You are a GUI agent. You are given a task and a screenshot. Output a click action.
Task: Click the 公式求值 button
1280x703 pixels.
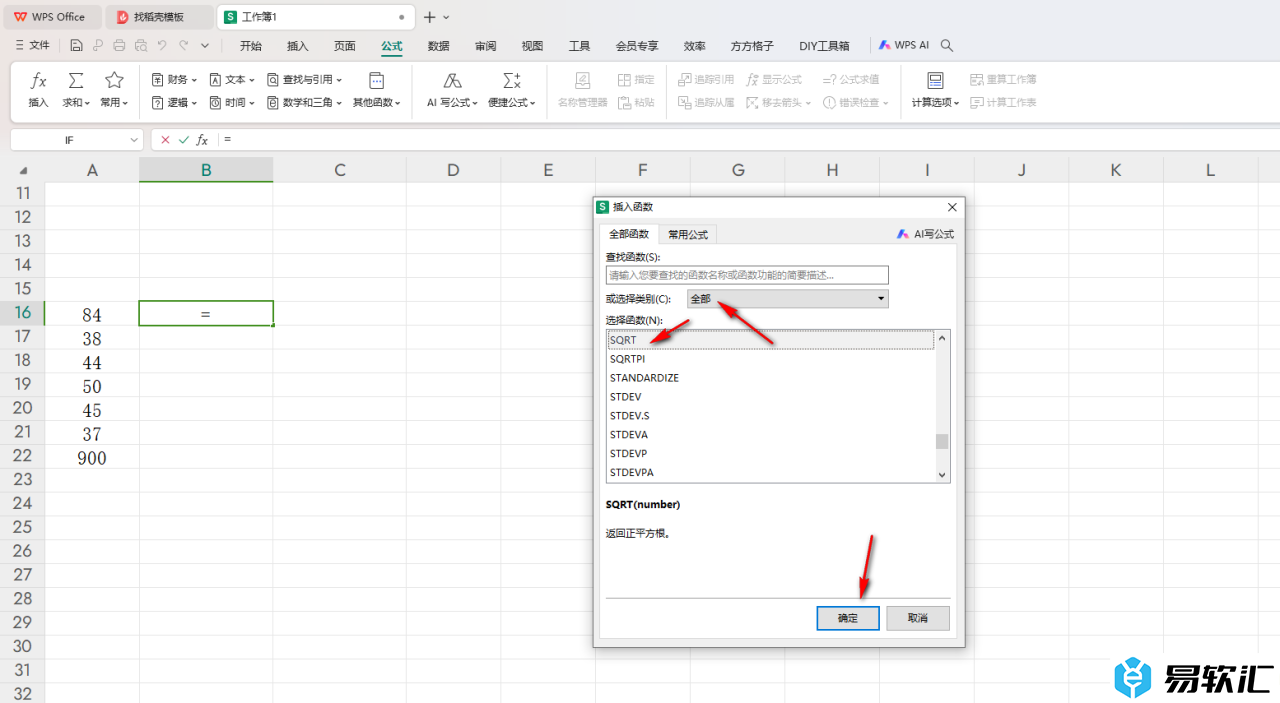pyautogui.click(x=851, y=79)
